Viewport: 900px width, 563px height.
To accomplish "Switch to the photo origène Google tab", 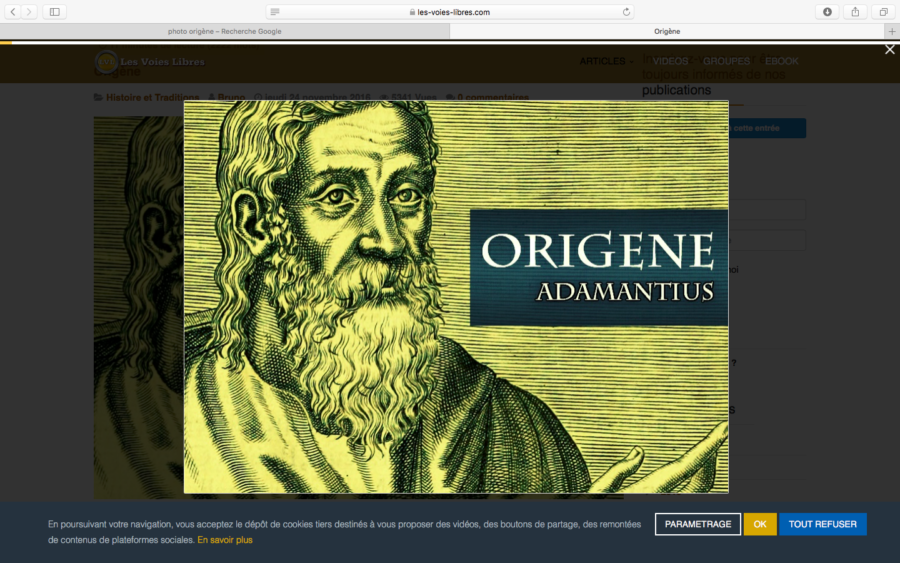I will click(224, 32).
